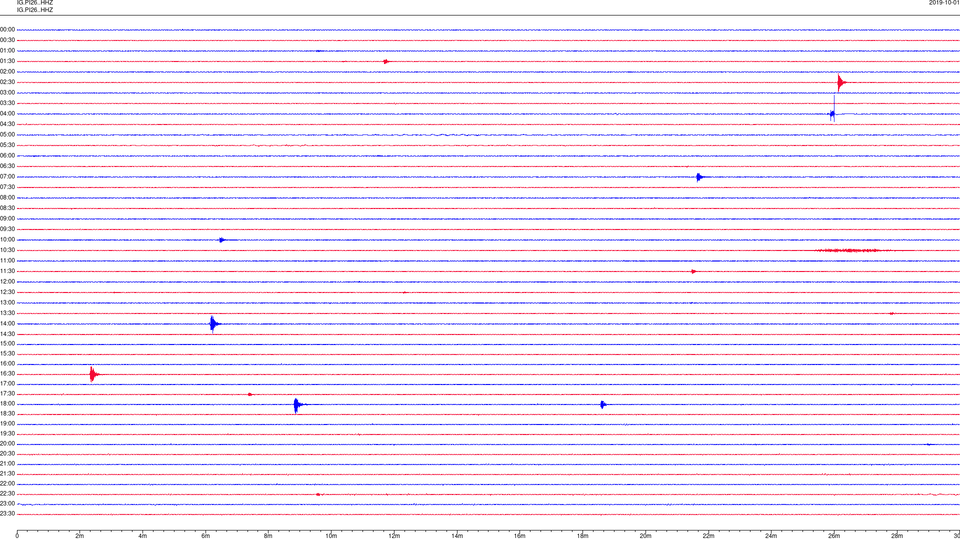960x540 pixels.
Task: Click the tiny red event on the 13:30 trace
Action: point(891,313)
